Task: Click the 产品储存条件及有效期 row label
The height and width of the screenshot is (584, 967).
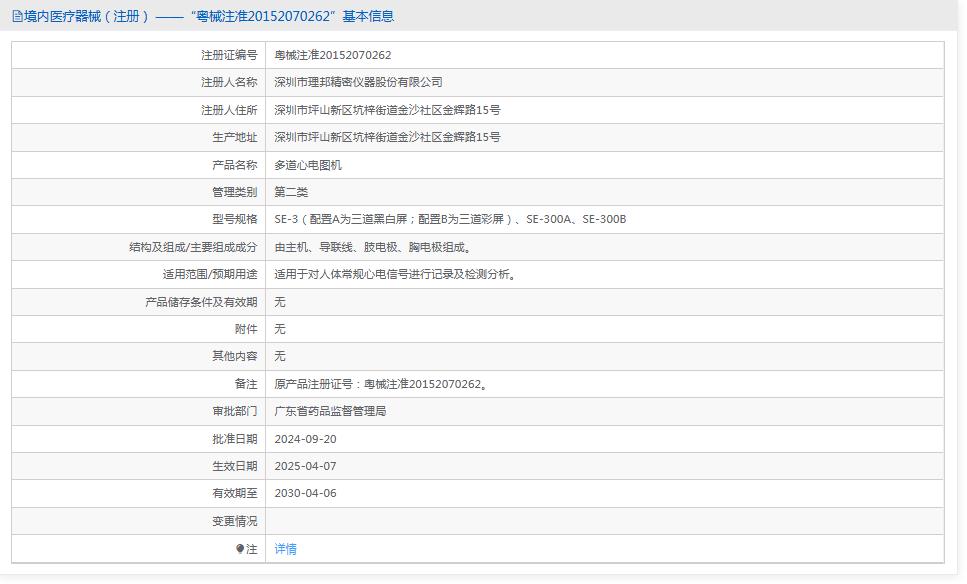Action: (201, 302)
